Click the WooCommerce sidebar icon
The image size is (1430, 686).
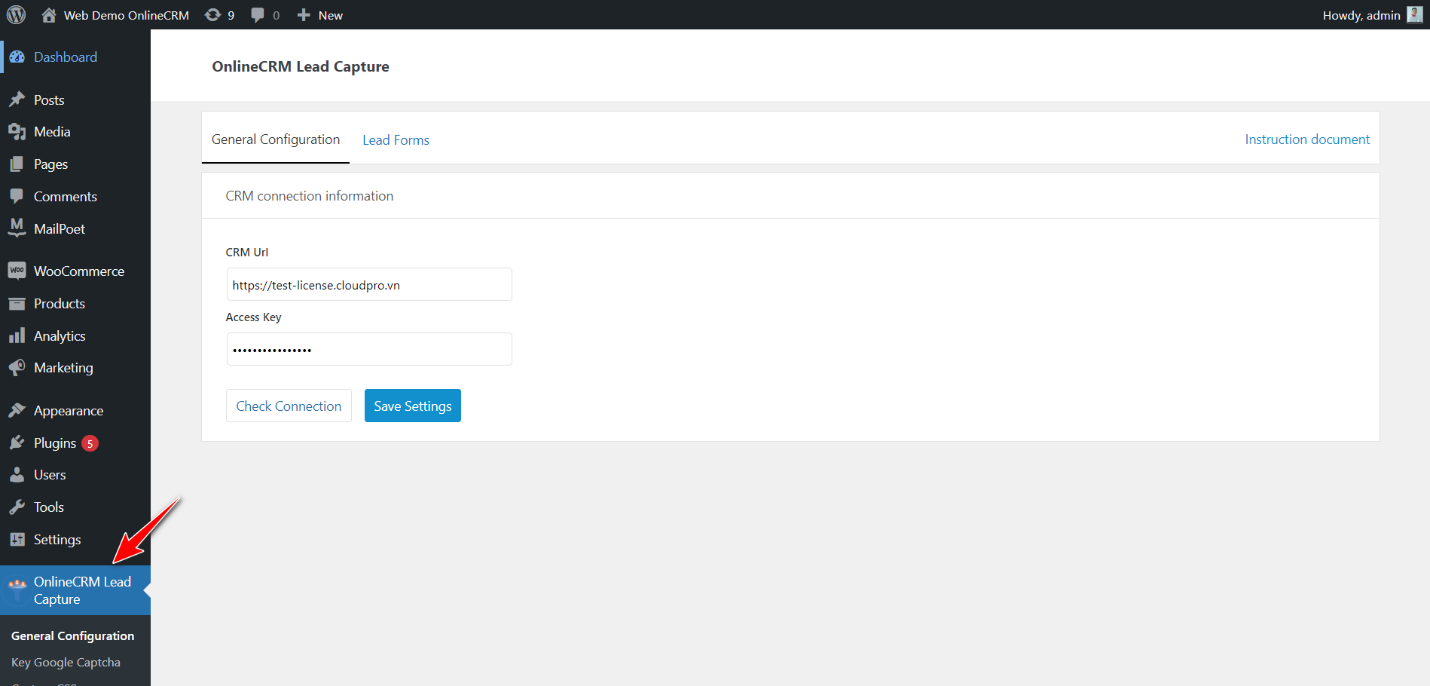(18, 270)
